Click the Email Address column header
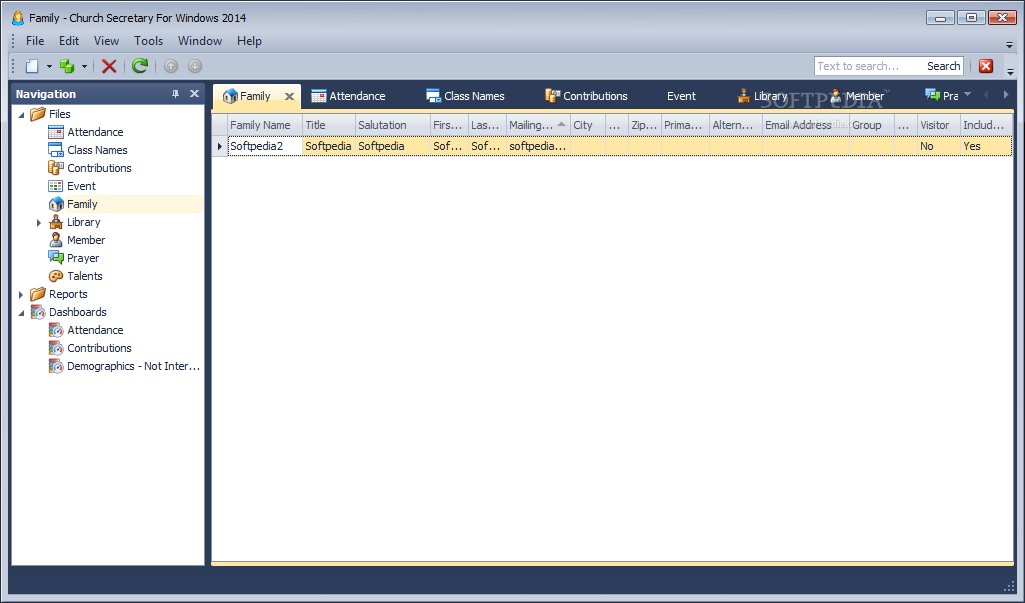 pyautogui.click(x=805, y=125)
